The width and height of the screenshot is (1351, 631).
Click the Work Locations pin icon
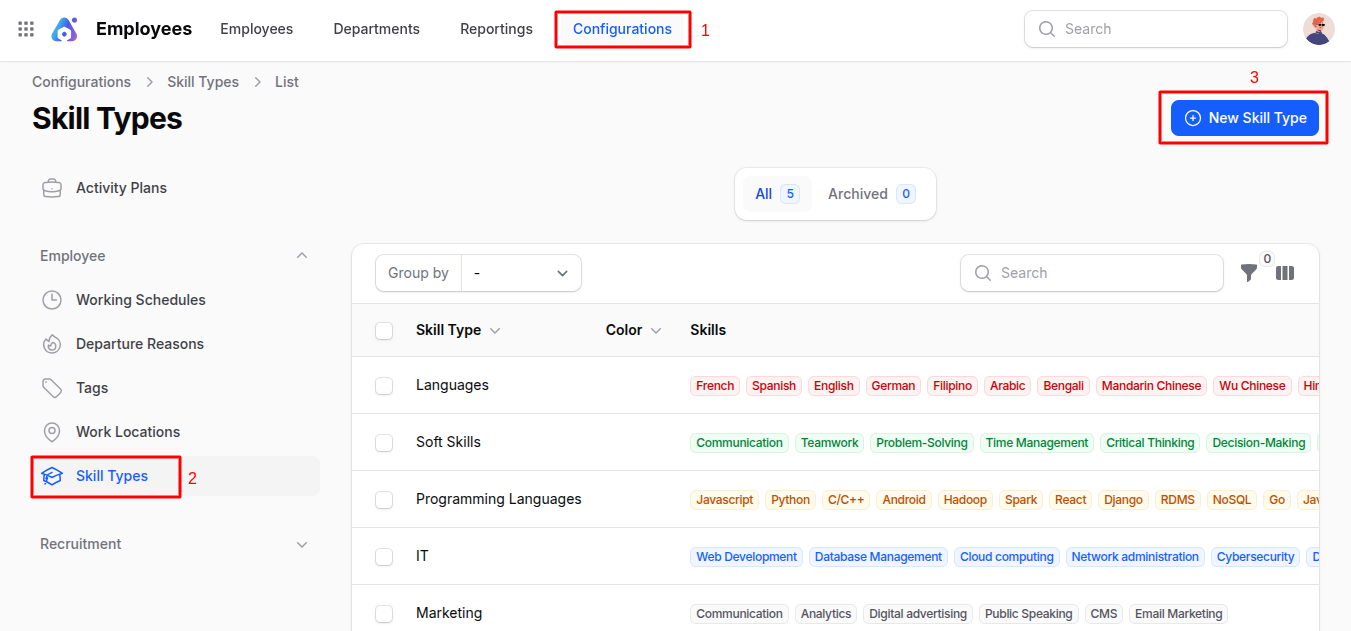point(52,432)
